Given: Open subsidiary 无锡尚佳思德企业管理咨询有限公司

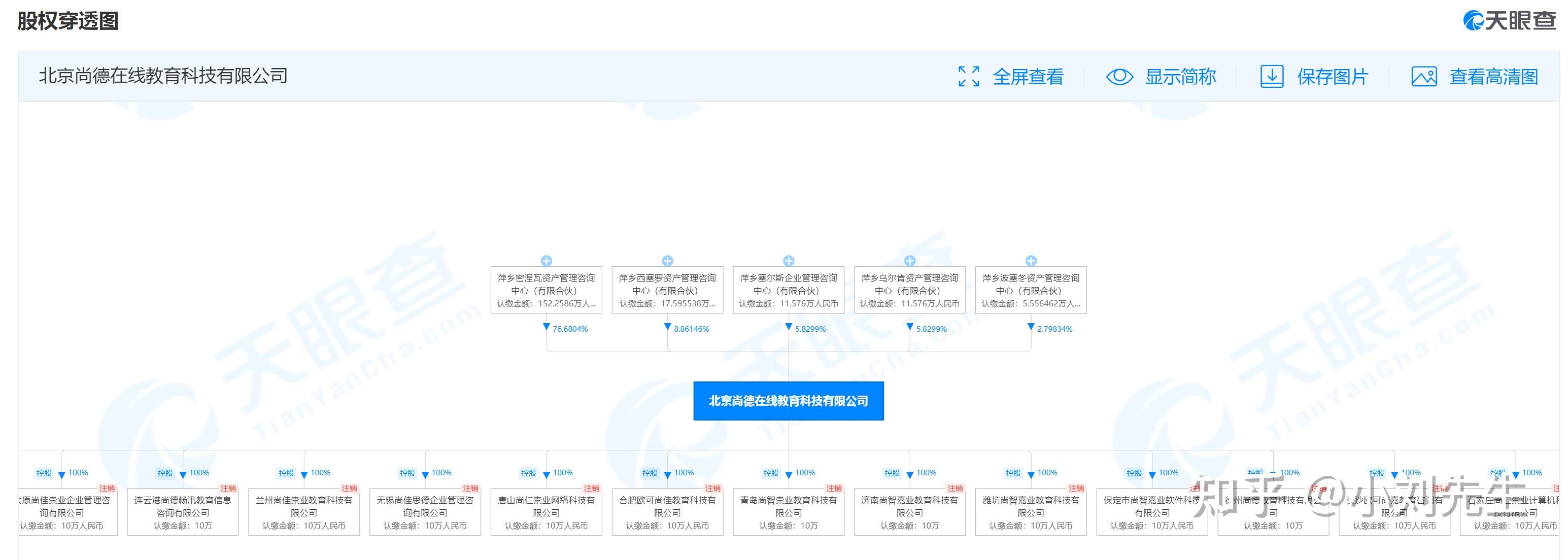Looking at the screenshot, I should click(x=425, y=512).
